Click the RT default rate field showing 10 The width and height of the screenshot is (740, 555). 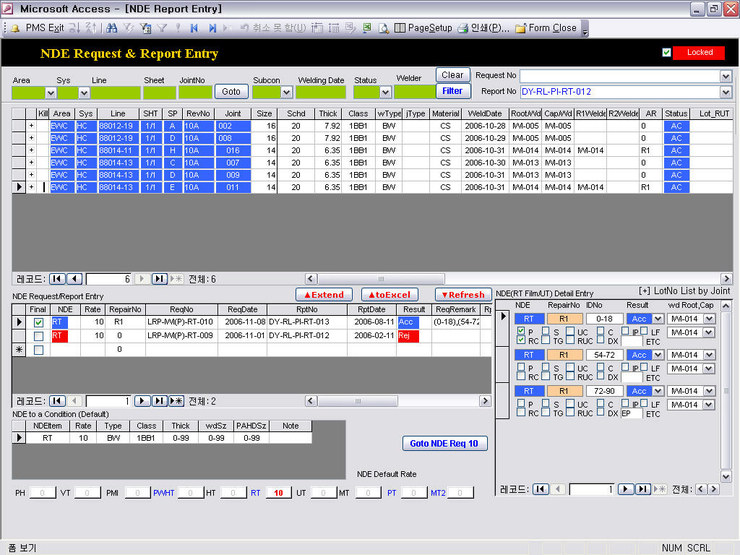pyautogui.click(x=278, y=493)
